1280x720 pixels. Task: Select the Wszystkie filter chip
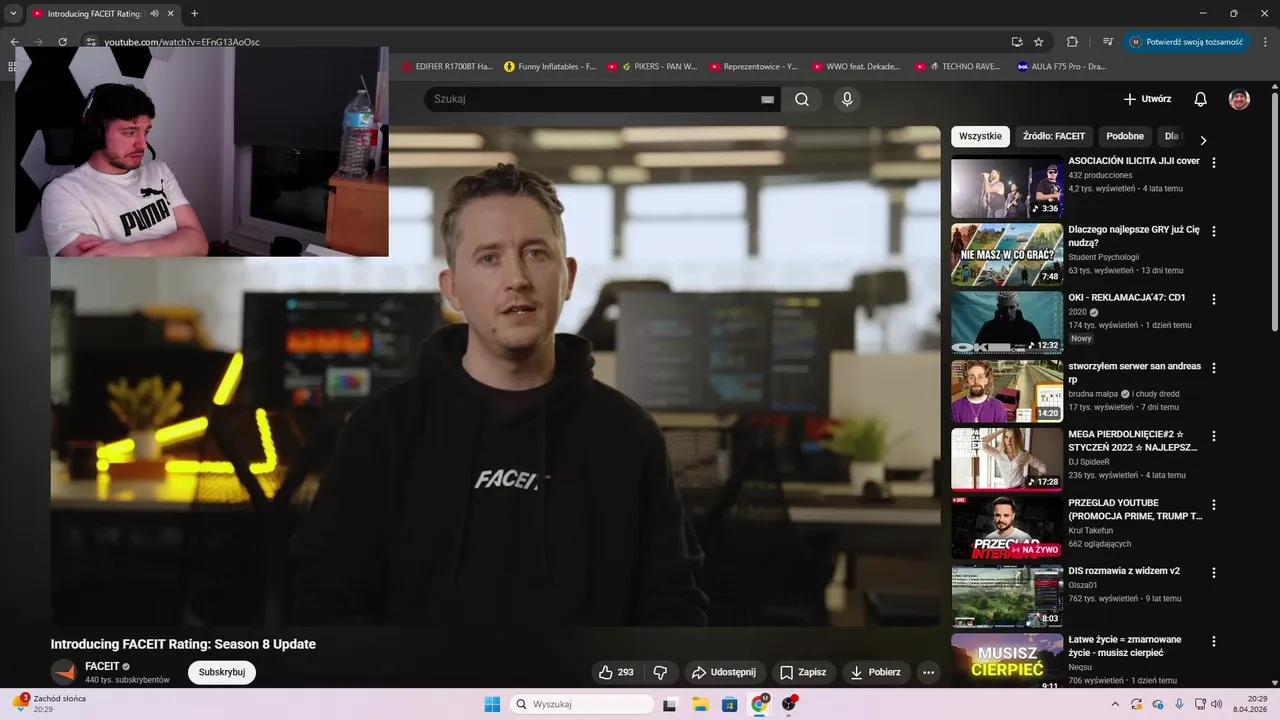click(980, 136)
